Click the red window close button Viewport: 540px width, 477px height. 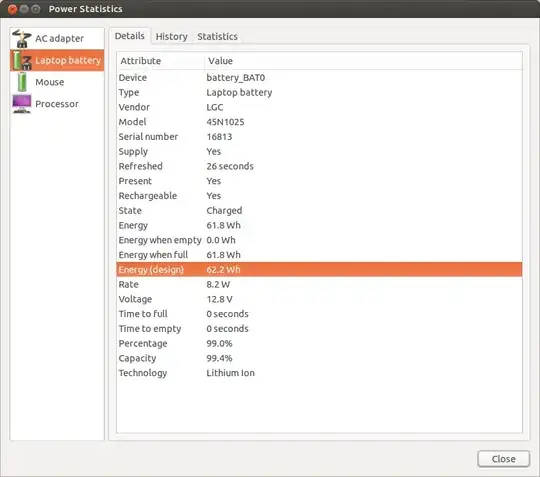pyautogui.click(x=12, y=9)
